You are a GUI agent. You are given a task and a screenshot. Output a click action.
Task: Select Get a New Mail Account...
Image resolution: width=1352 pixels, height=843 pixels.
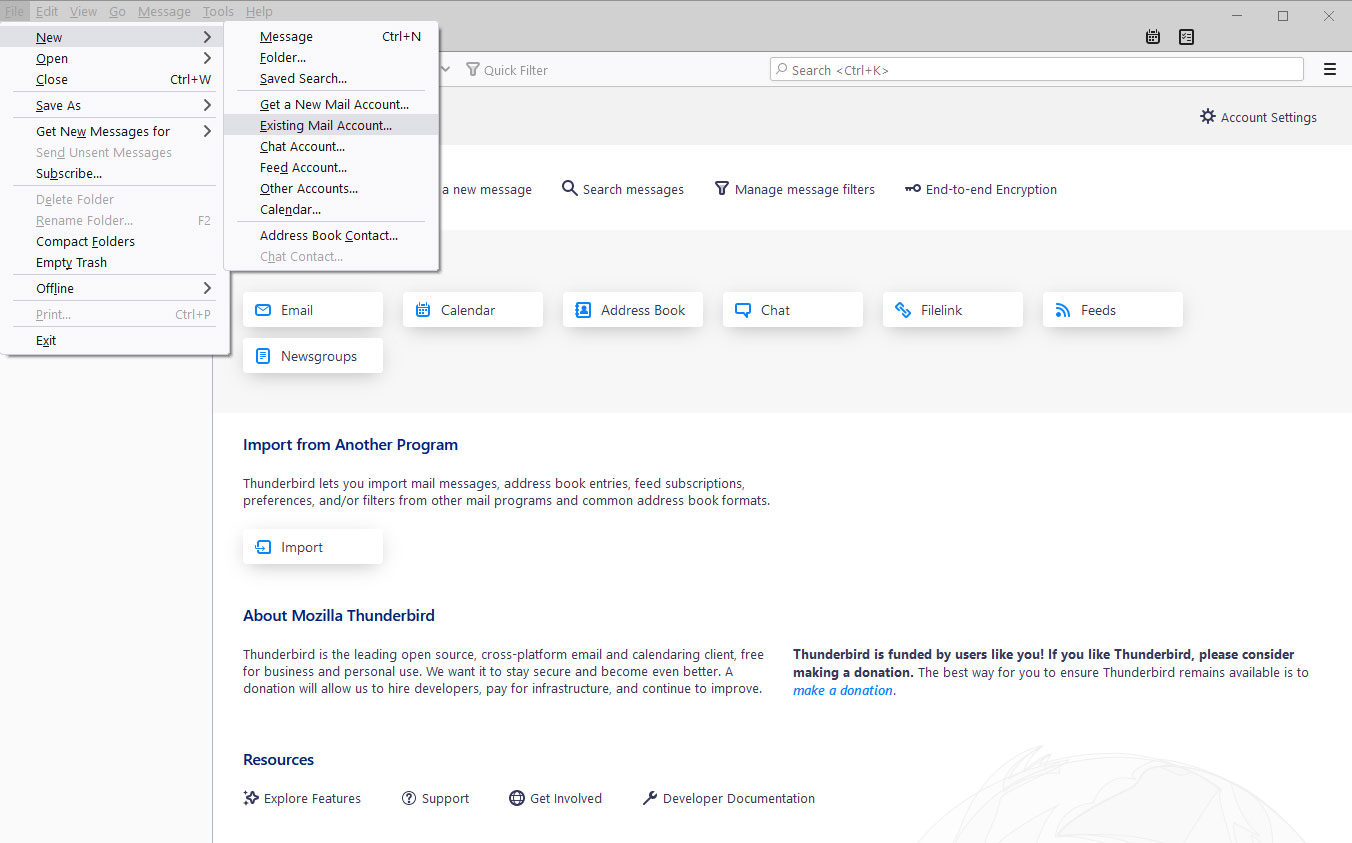pyautogui.click(x=331, y=104)
